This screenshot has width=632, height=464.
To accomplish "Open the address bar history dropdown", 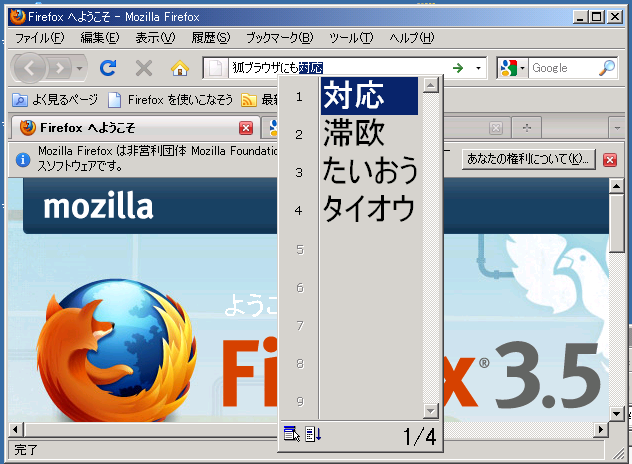I will click(x=478, y=68).
